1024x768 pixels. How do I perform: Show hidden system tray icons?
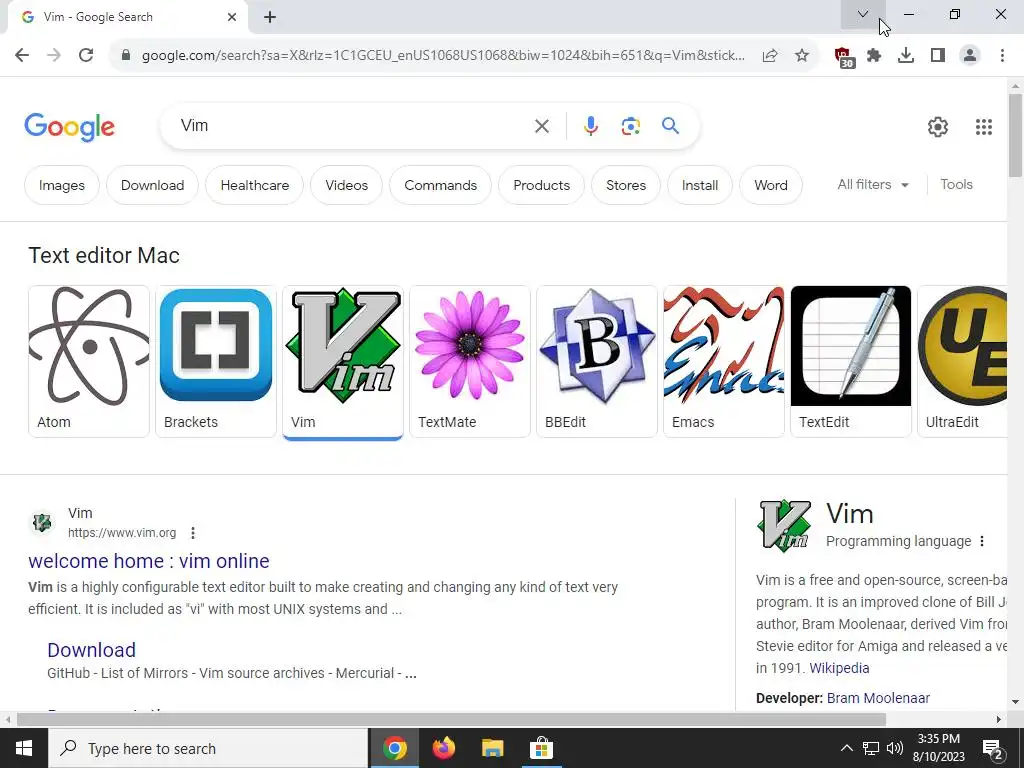click(x=846, y=748)
